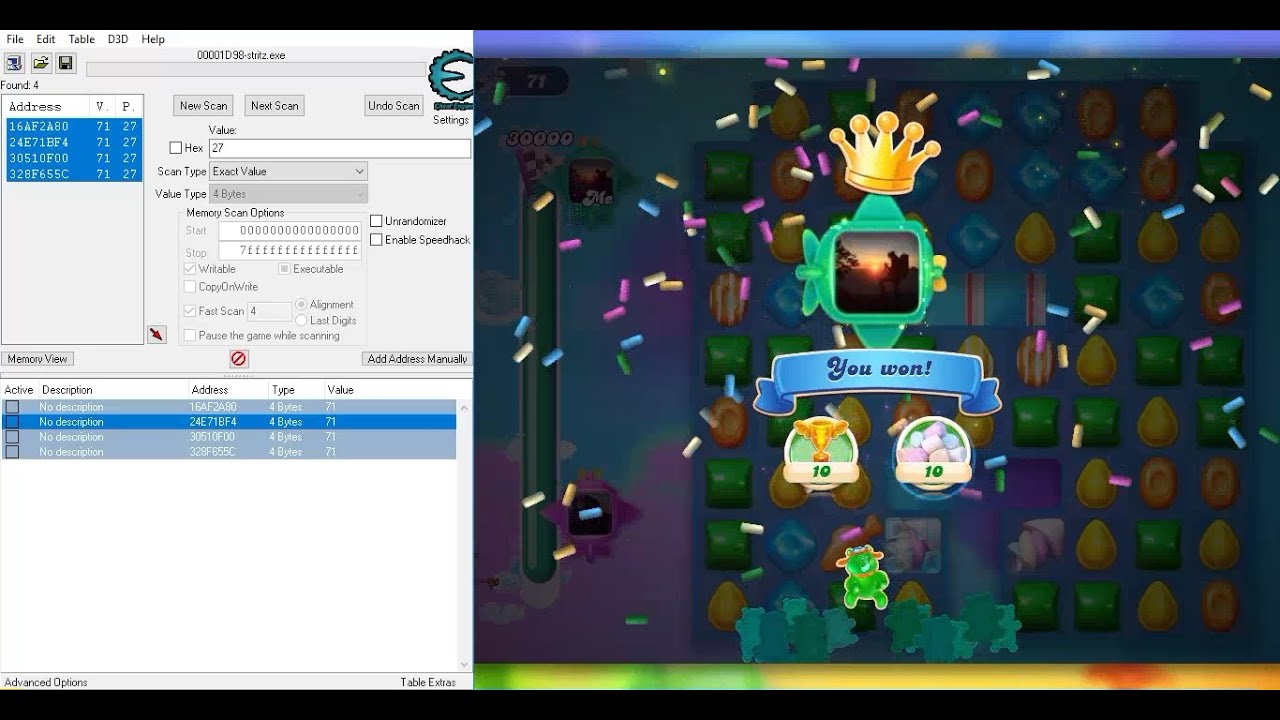Open Table Extras
The image size is (1280, 720).
(x=428, y=682)
